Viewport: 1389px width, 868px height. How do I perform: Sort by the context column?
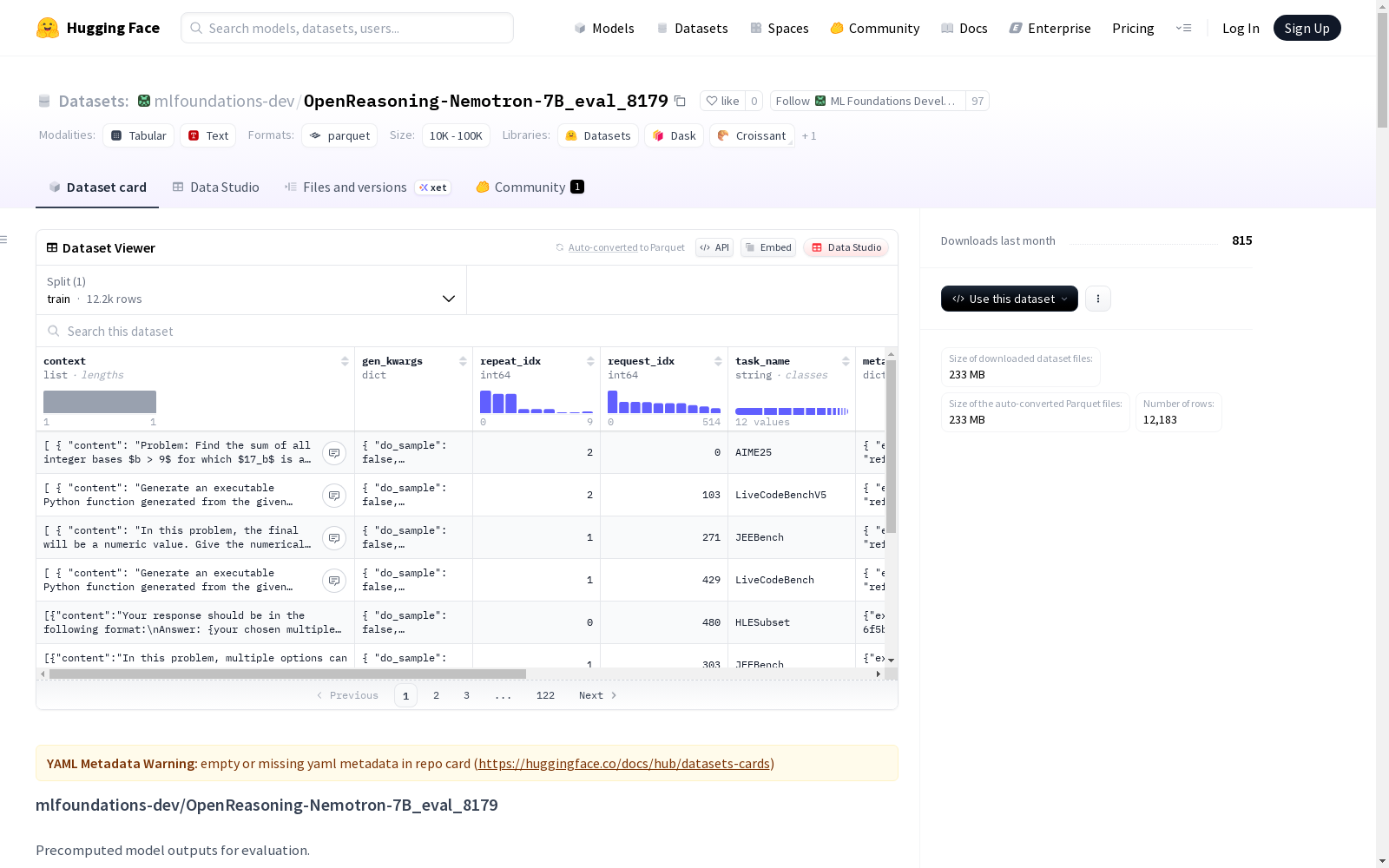click(345, 361)
